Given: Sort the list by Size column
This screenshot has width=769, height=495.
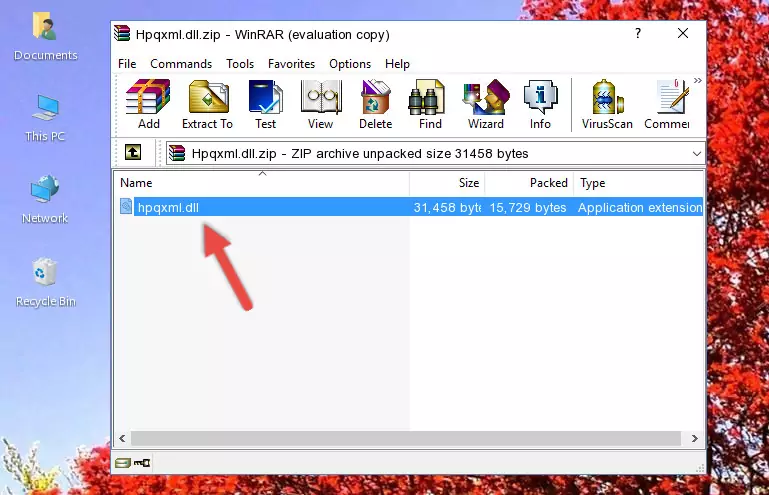Looking at the screenshot, I should (x=447, y=183).
